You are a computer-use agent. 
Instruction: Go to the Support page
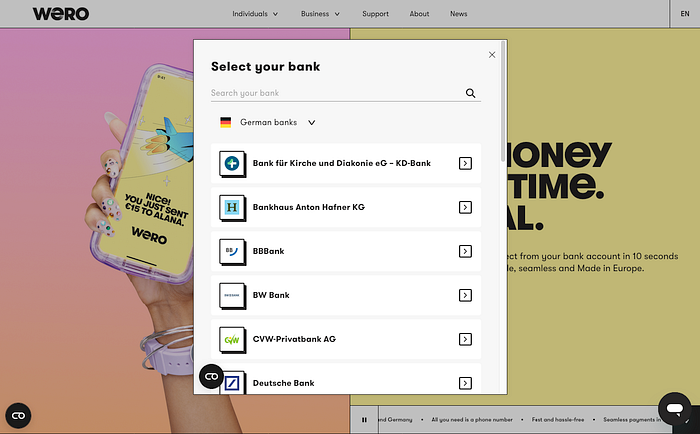tap(375, 14)
